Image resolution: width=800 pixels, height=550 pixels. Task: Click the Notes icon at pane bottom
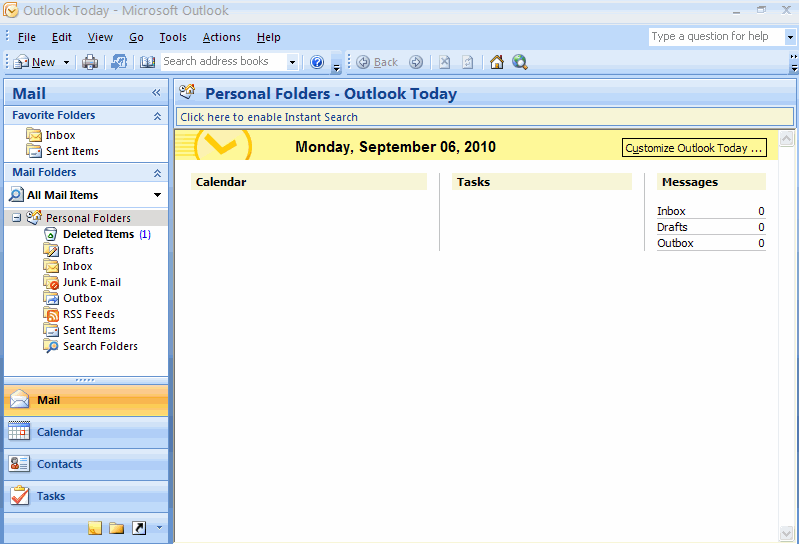pyautogui.click(x=95, y=528)
